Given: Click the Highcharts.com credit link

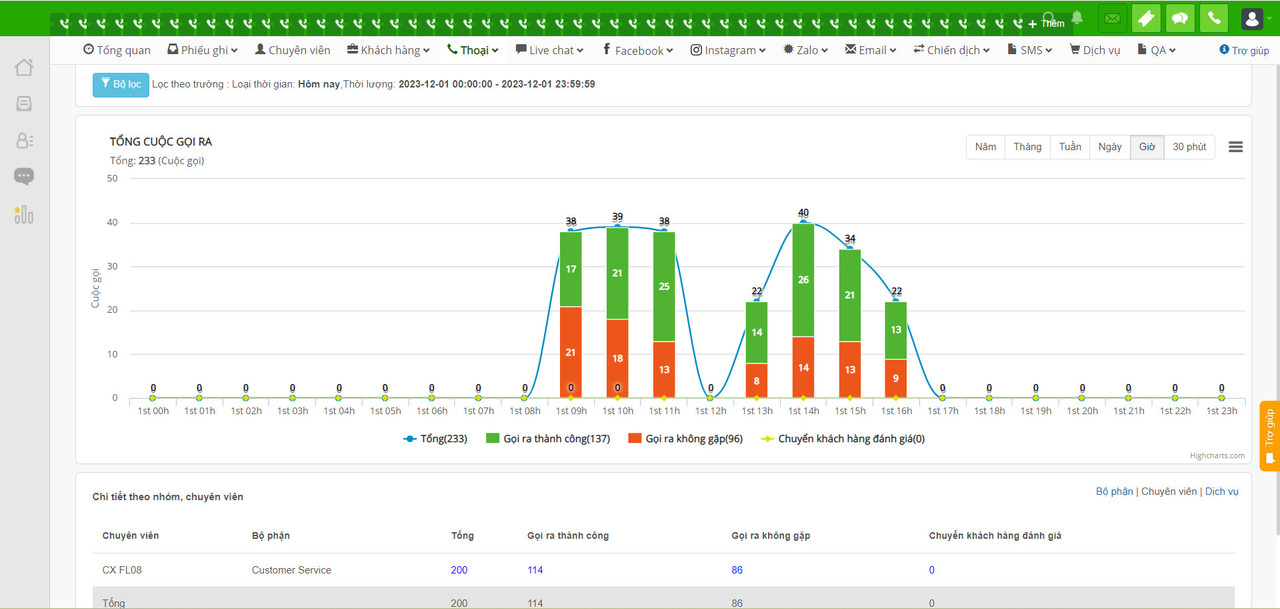Looking at the screenshot, I should click(1217, 456).
